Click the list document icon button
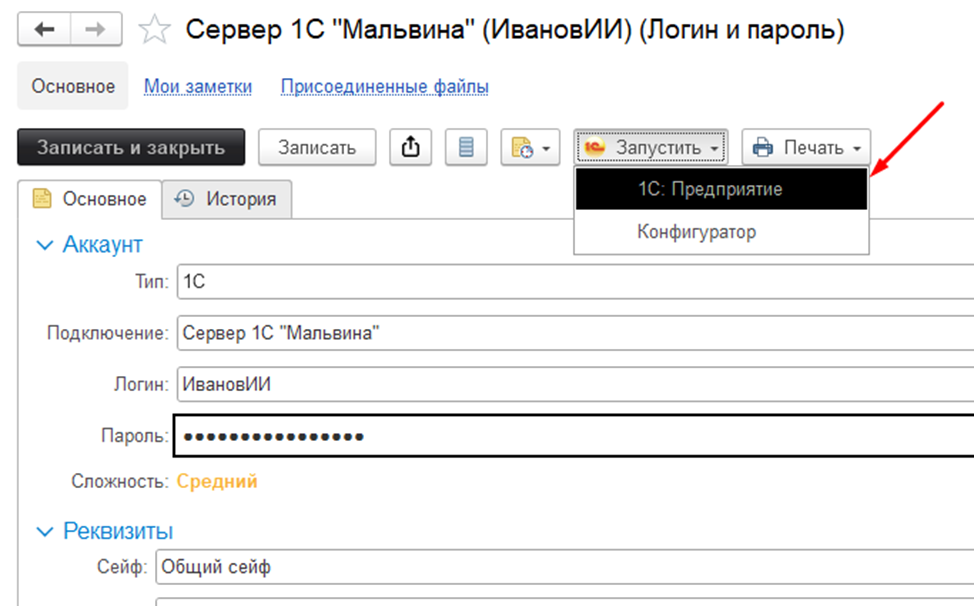The width and height of the screenshot is (974, 606). [x=466, y=147]
